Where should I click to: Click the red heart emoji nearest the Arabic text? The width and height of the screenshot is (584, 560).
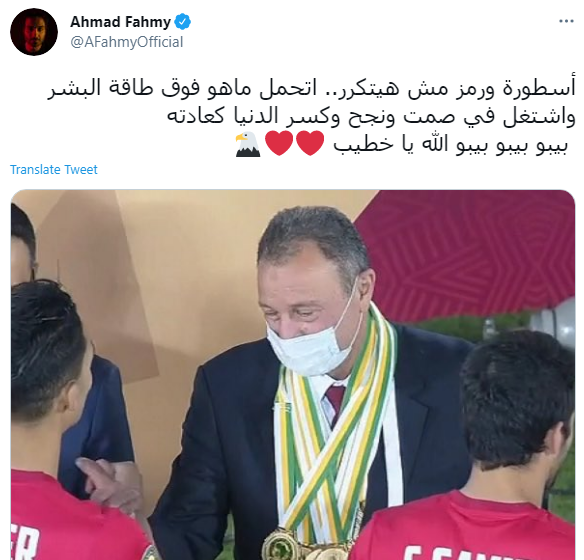310,144
